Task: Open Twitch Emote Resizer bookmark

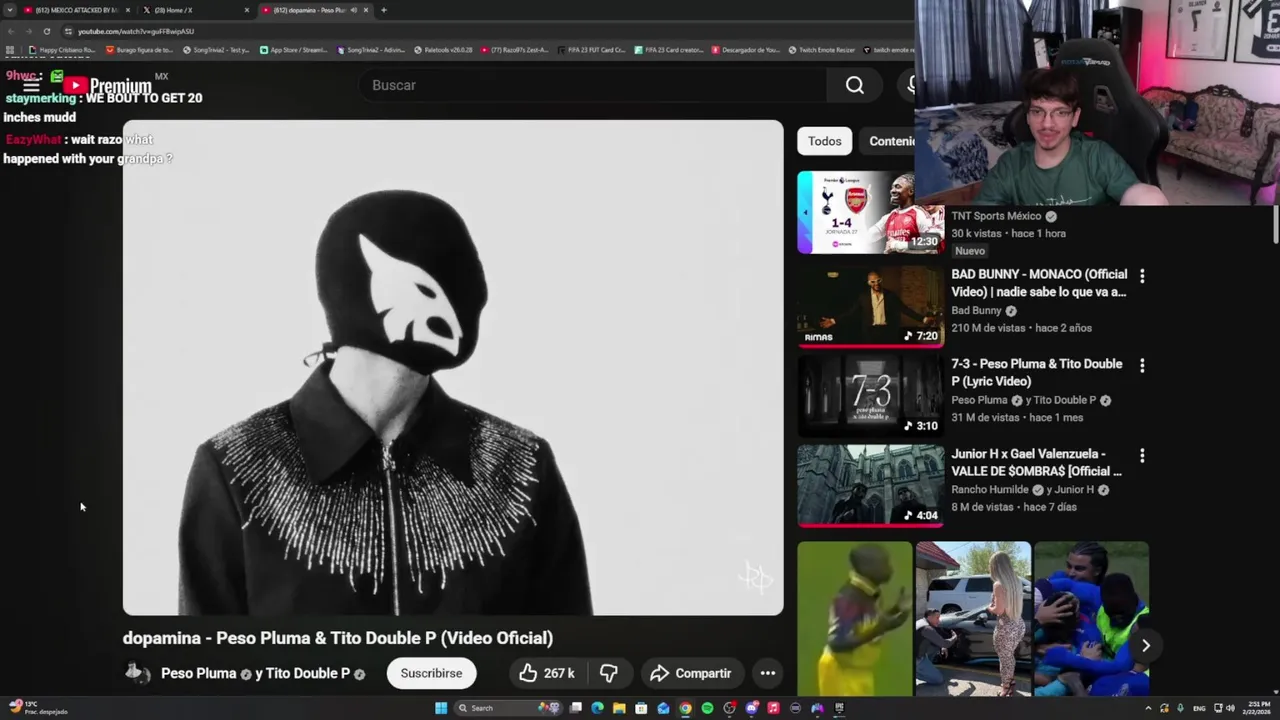Action: tap(822, 50)
